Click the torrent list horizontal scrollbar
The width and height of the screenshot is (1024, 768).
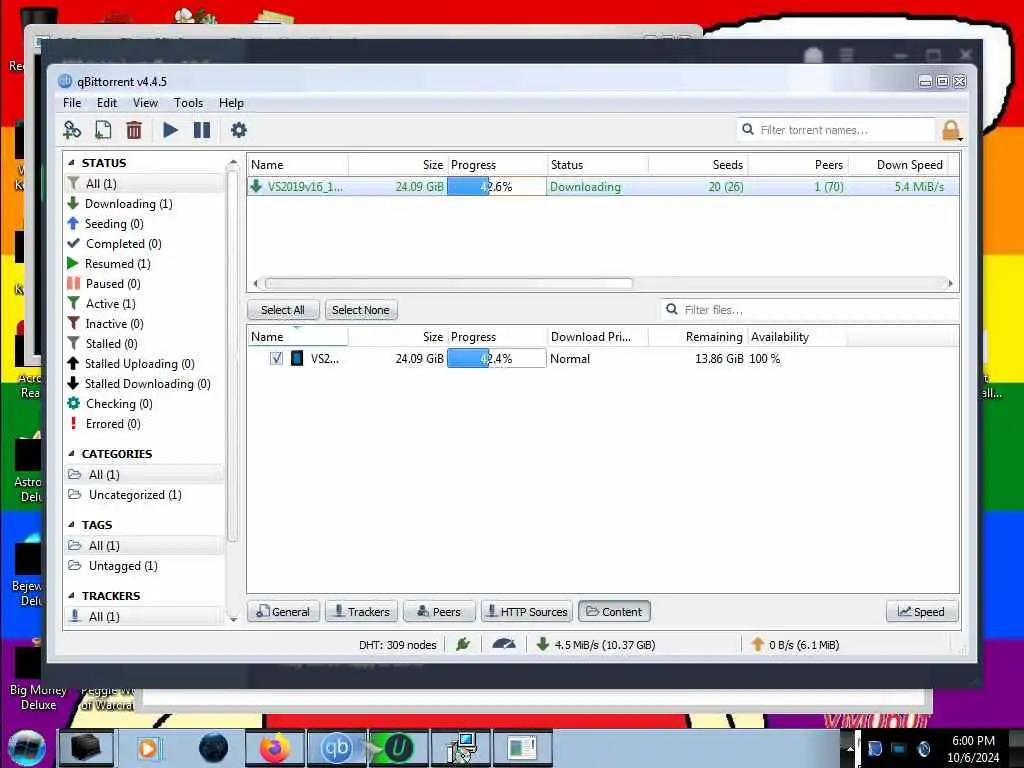[449, 283]
